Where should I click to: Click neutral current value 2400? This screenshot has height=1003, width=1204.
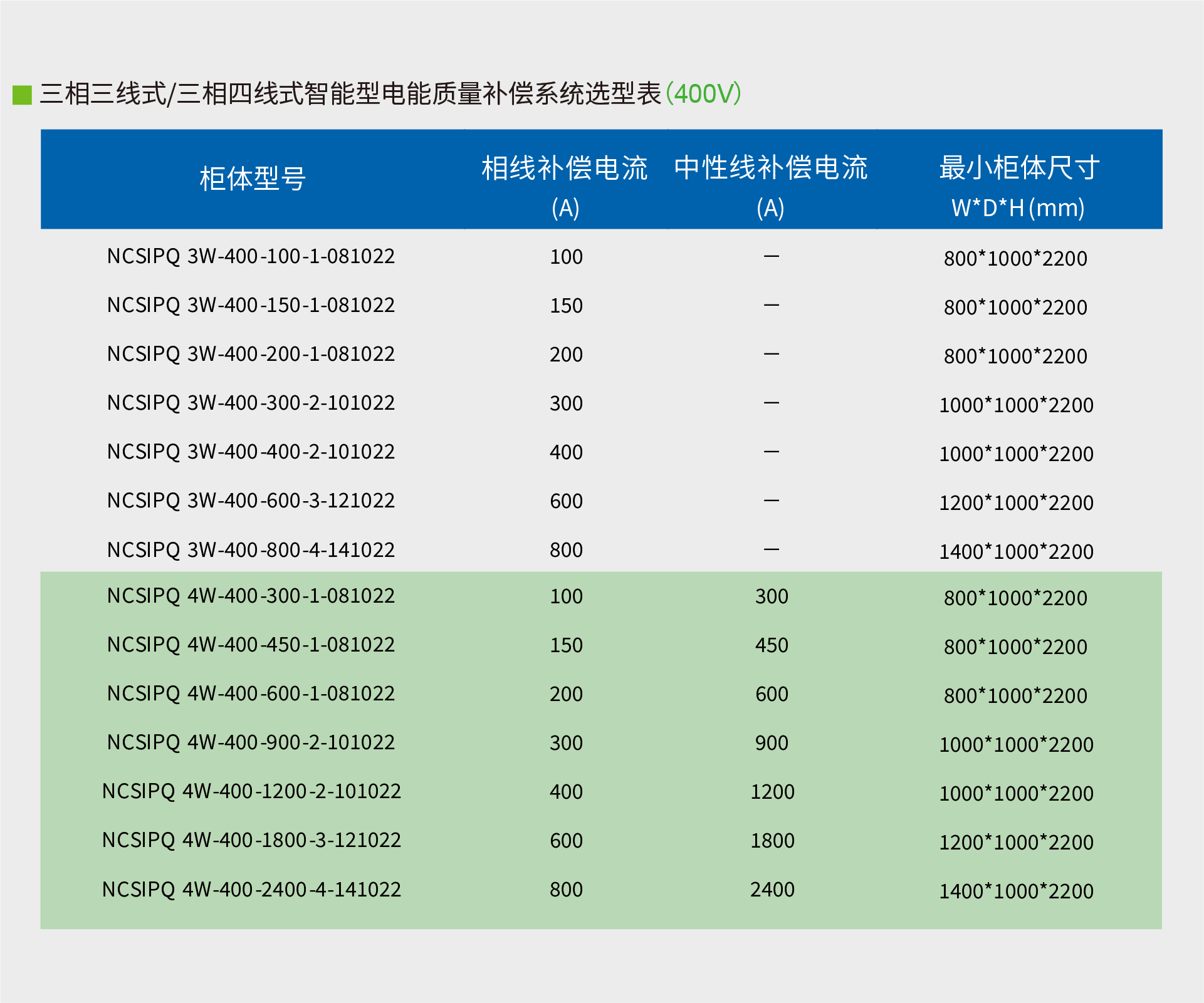[x=772, y=890]
